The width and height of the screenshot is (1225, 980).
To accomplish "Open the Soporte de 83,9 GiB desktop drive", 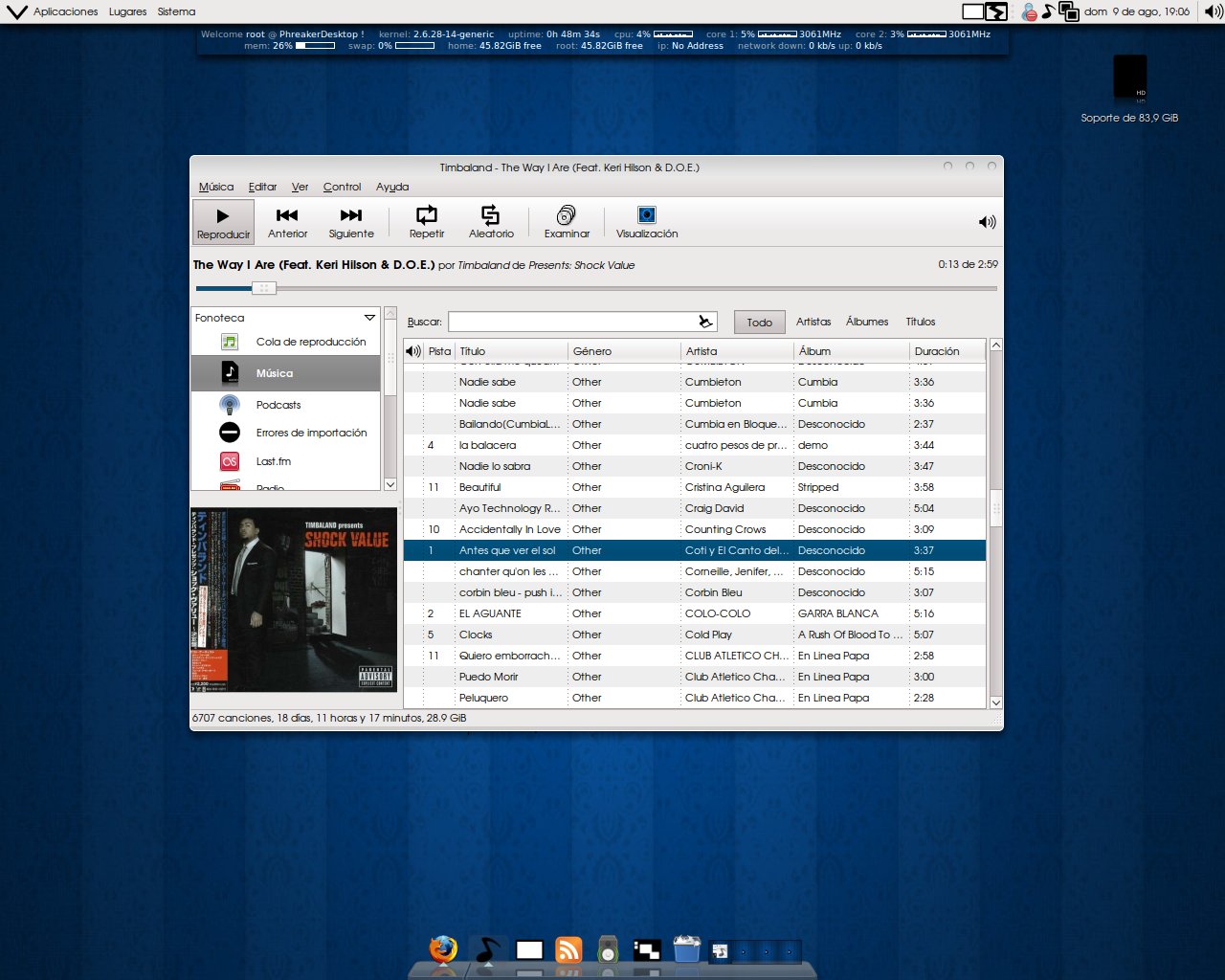I will pos(1129,88).
